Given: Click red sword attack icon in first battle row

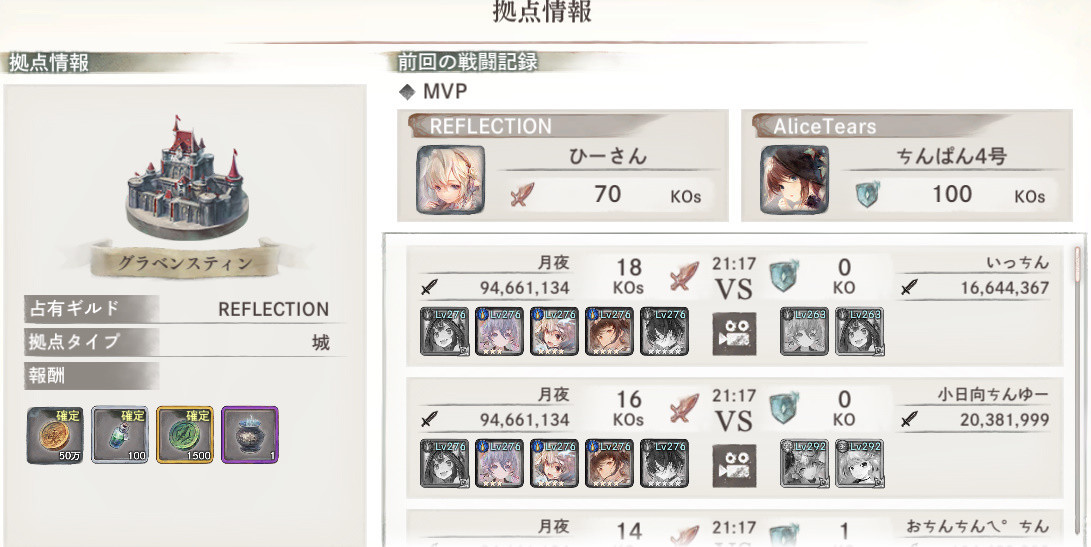Looking at the screenshot, I should pyautogui.click(x=684, y=276).
